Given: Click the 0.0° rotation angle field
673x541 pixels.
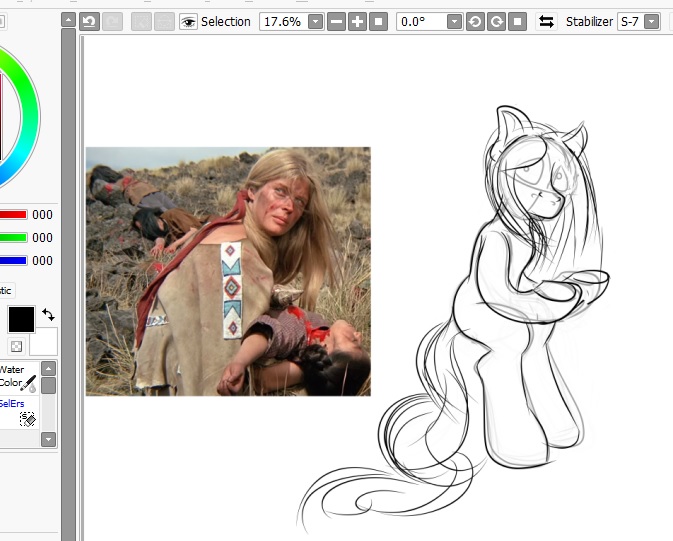Looking at the screenshot, I should click(x=421, y=21).
